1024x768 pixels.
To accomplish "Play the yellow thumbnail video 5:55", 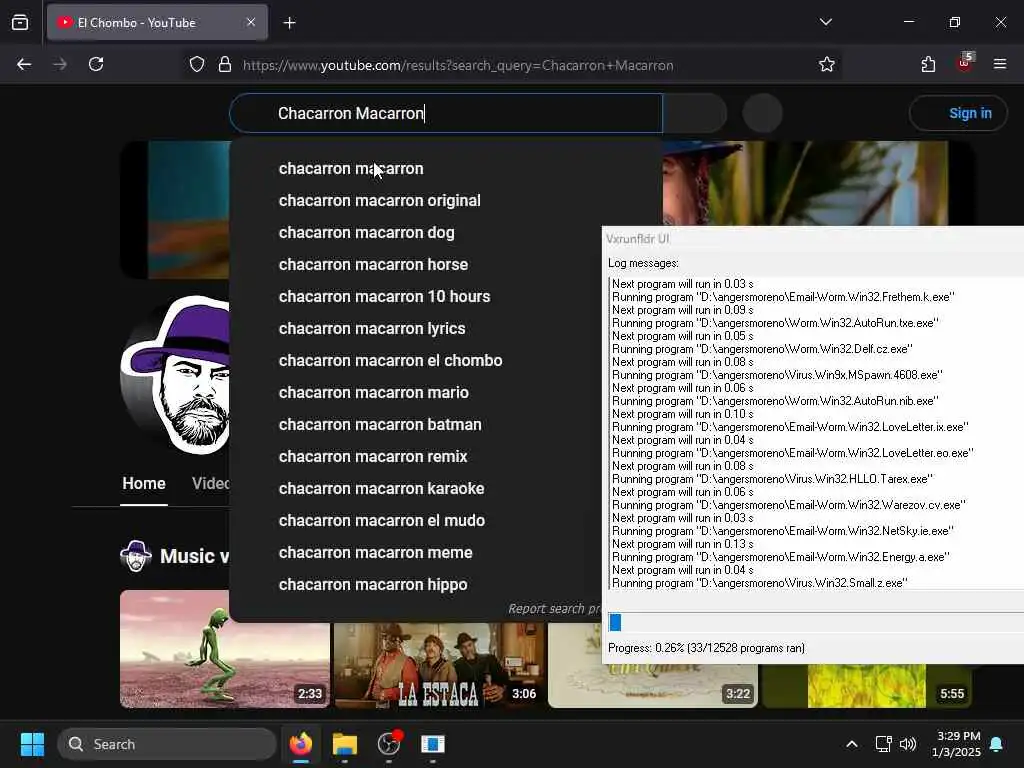I will [x=867, y=686].
